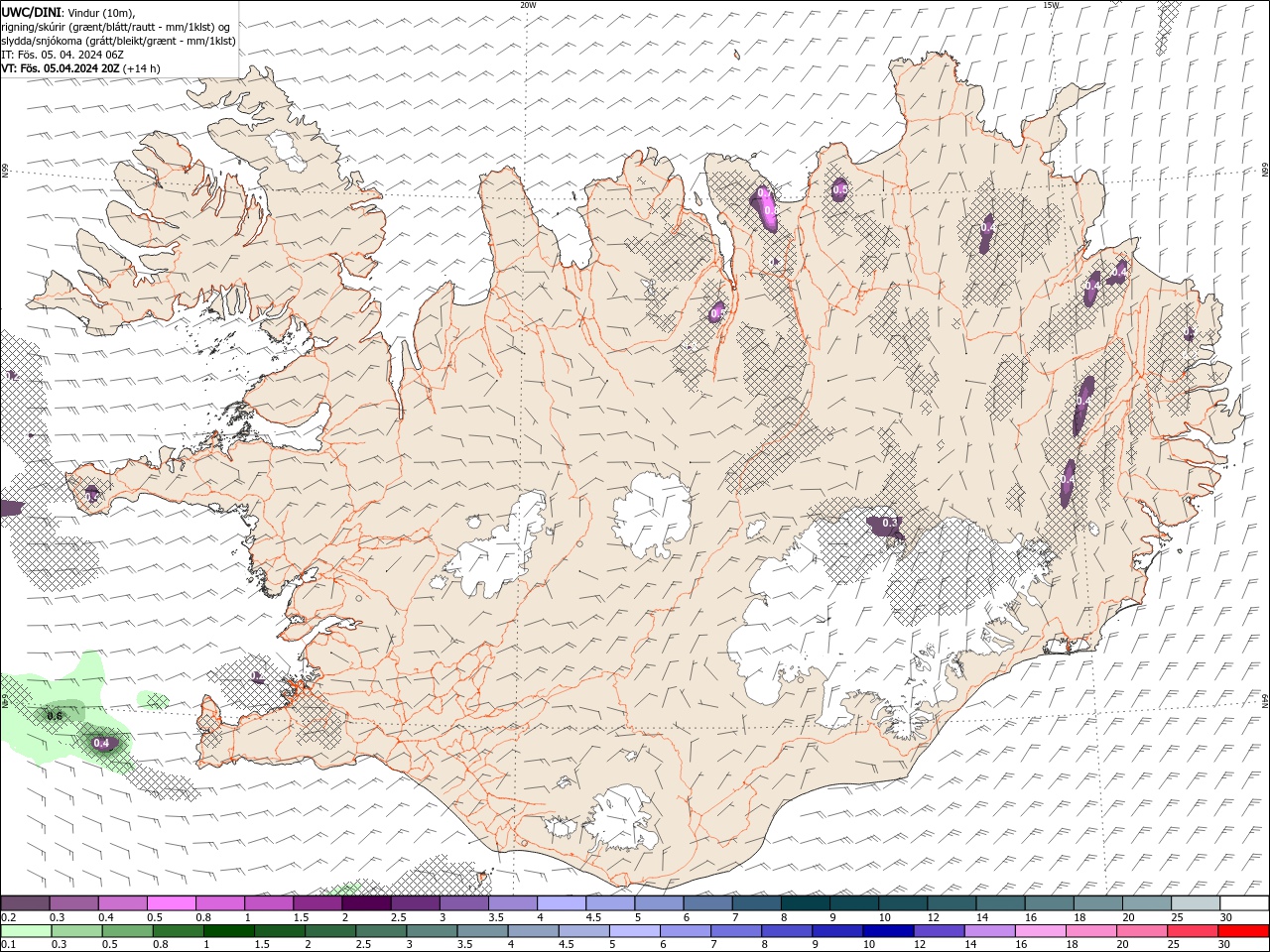
Task: Click the '15W' longitude label
Action: [1052, 5]
